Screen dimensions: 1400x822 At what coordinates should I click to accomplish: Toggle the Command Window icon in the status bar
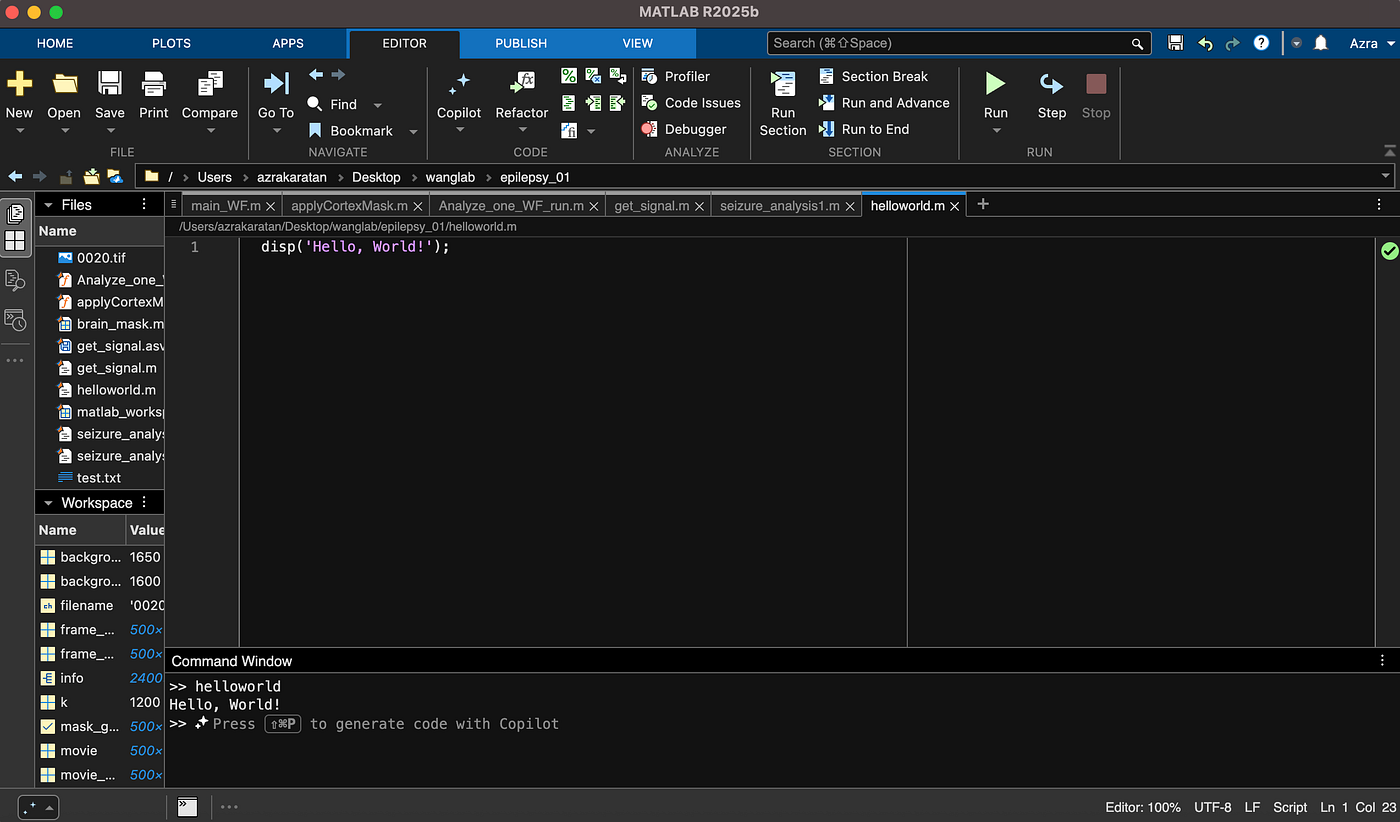click(x=187, y=806)
